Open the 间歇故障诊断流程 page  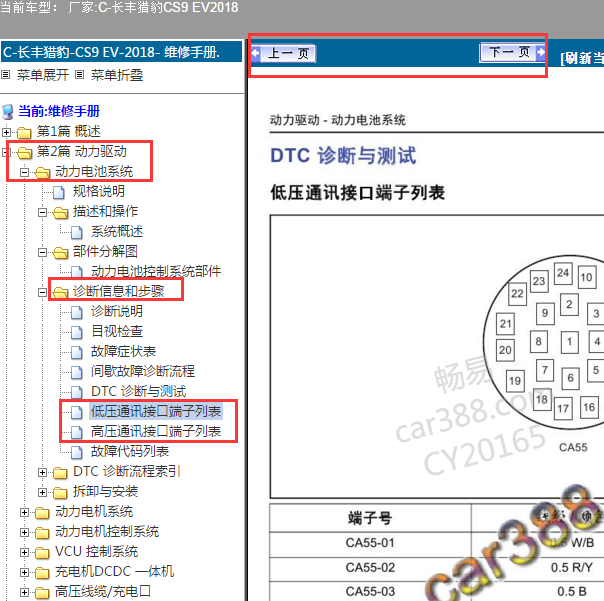pos(143,371)
